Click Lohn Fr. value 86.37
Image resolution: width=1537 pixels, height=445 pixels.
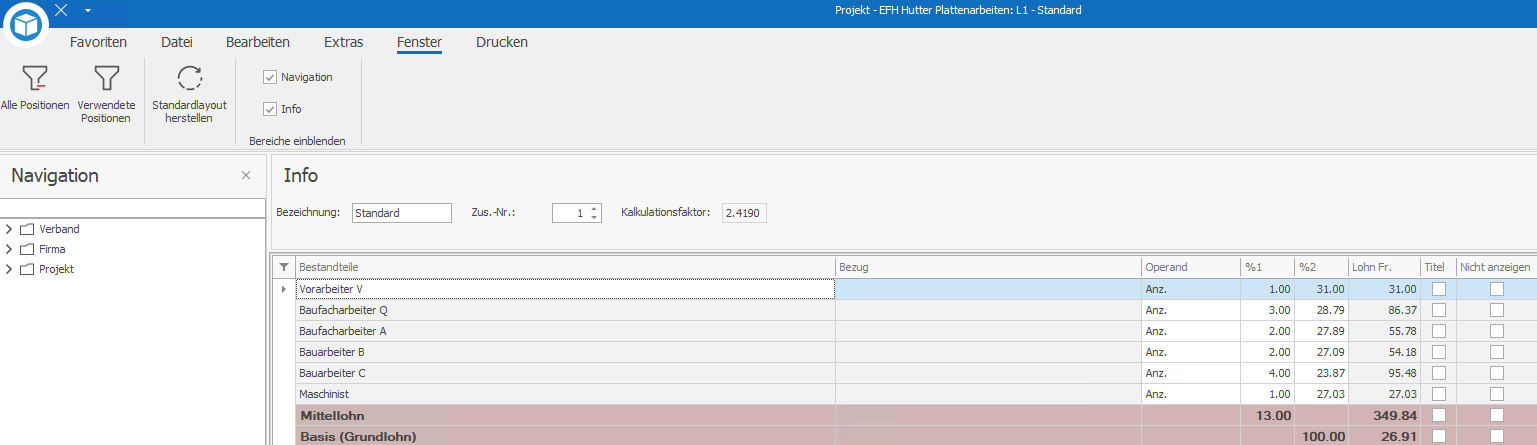pos(1399,310)
